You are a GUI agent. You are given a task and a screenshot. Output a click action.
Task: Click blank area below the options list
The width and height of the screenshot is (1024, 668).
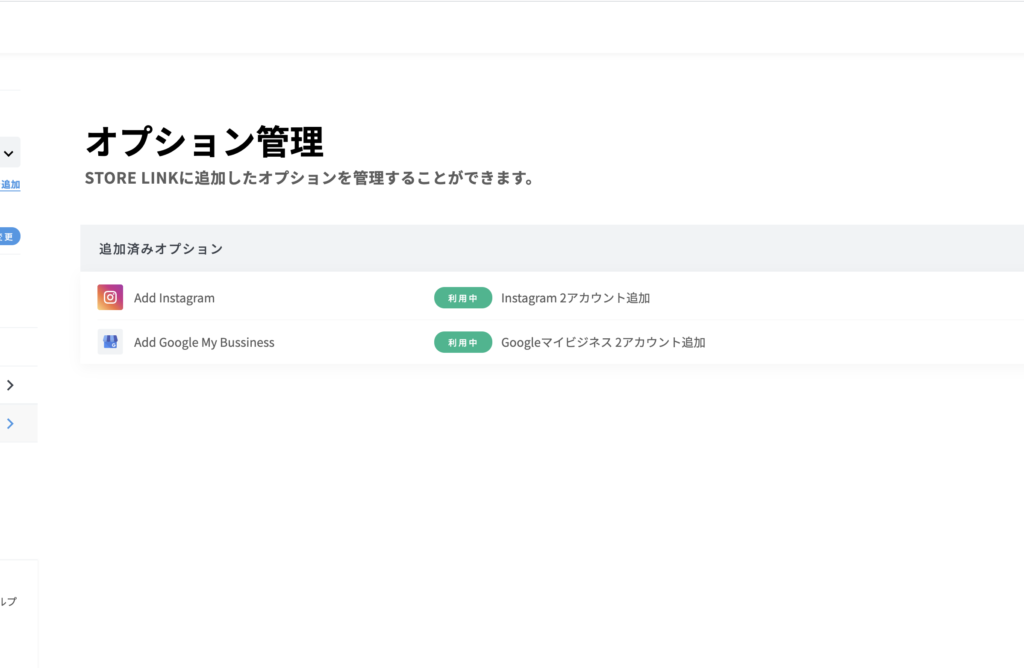click(x=550, y=500)
